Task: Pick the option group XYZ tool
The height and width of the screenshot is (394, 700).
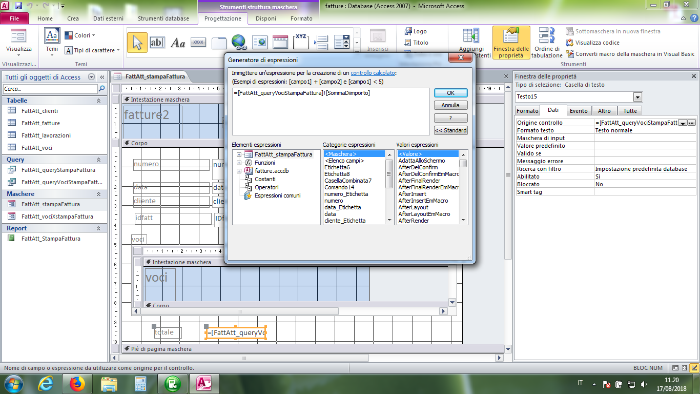Action: (301, 41)
